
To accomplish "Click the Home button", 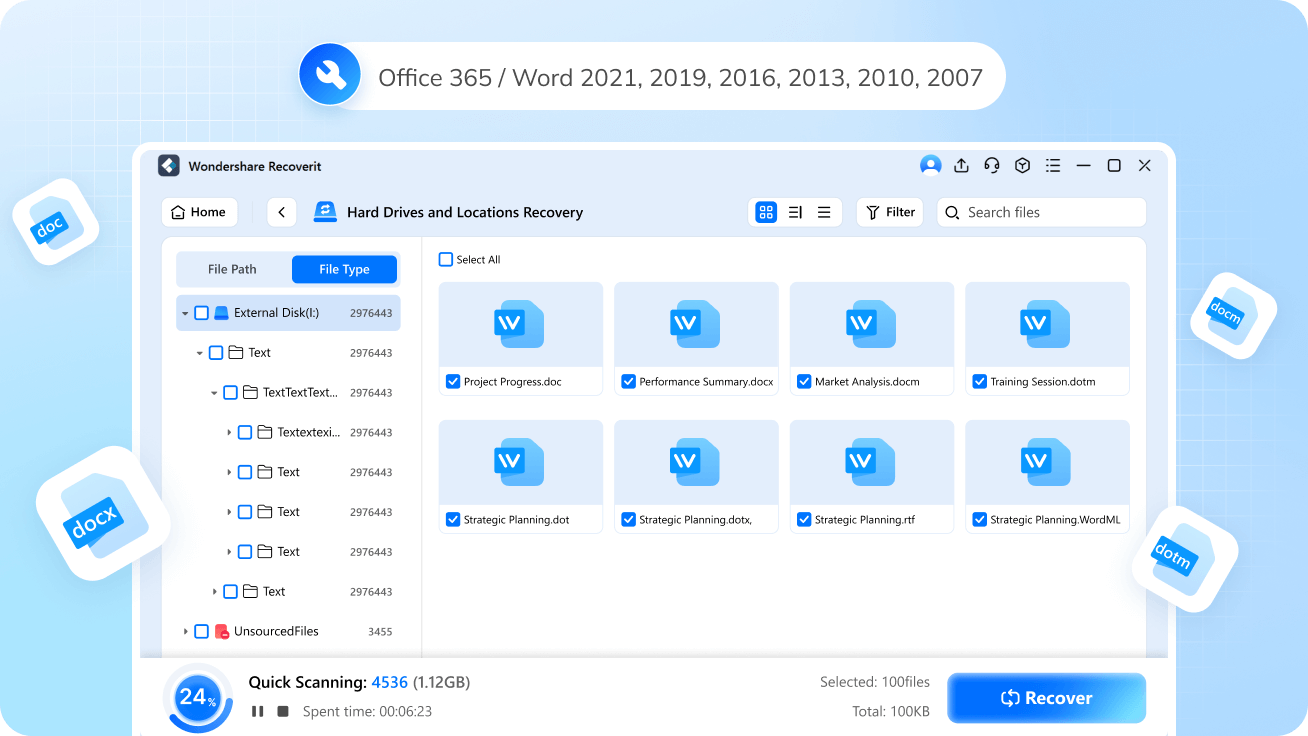I will pos(199,212).
